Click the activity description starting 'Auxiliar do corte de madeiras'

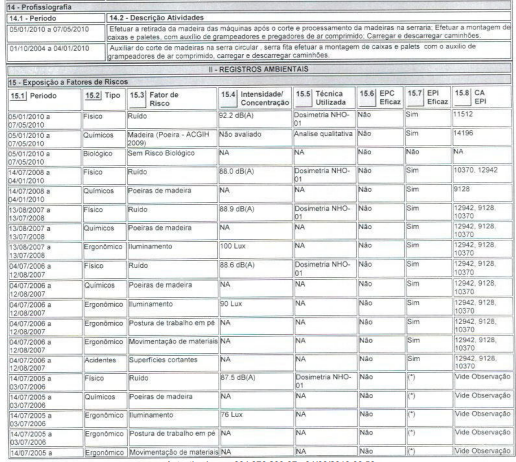pyautogui.click(x=309, y=51)
